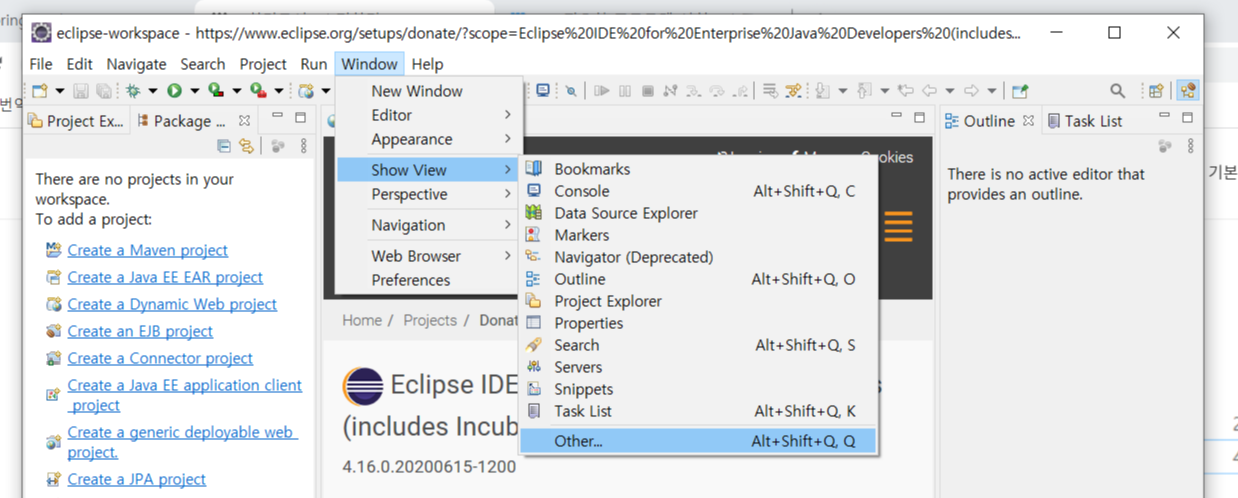Click the Terminate stop toolbar icon
The height and width of the screenshot is (498, 1238).
pos(648,91)
